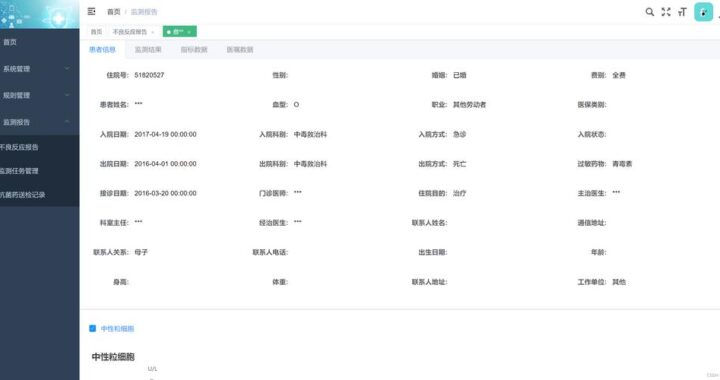
Task: Click the occupation value 其他劳动者
Action: coord(469,105)
